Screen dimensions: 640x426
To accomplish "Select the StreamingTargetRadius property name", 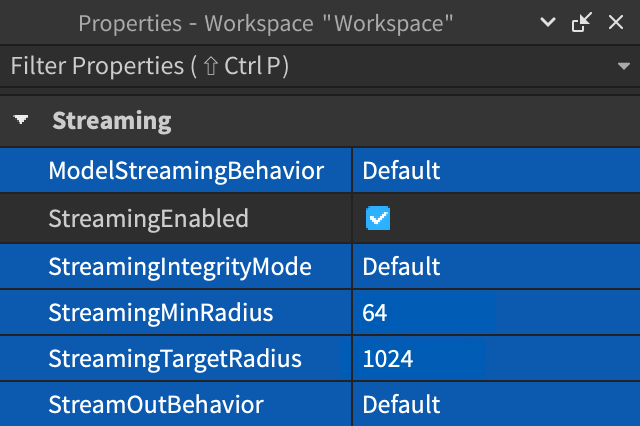I will click(x=175, y=358).
